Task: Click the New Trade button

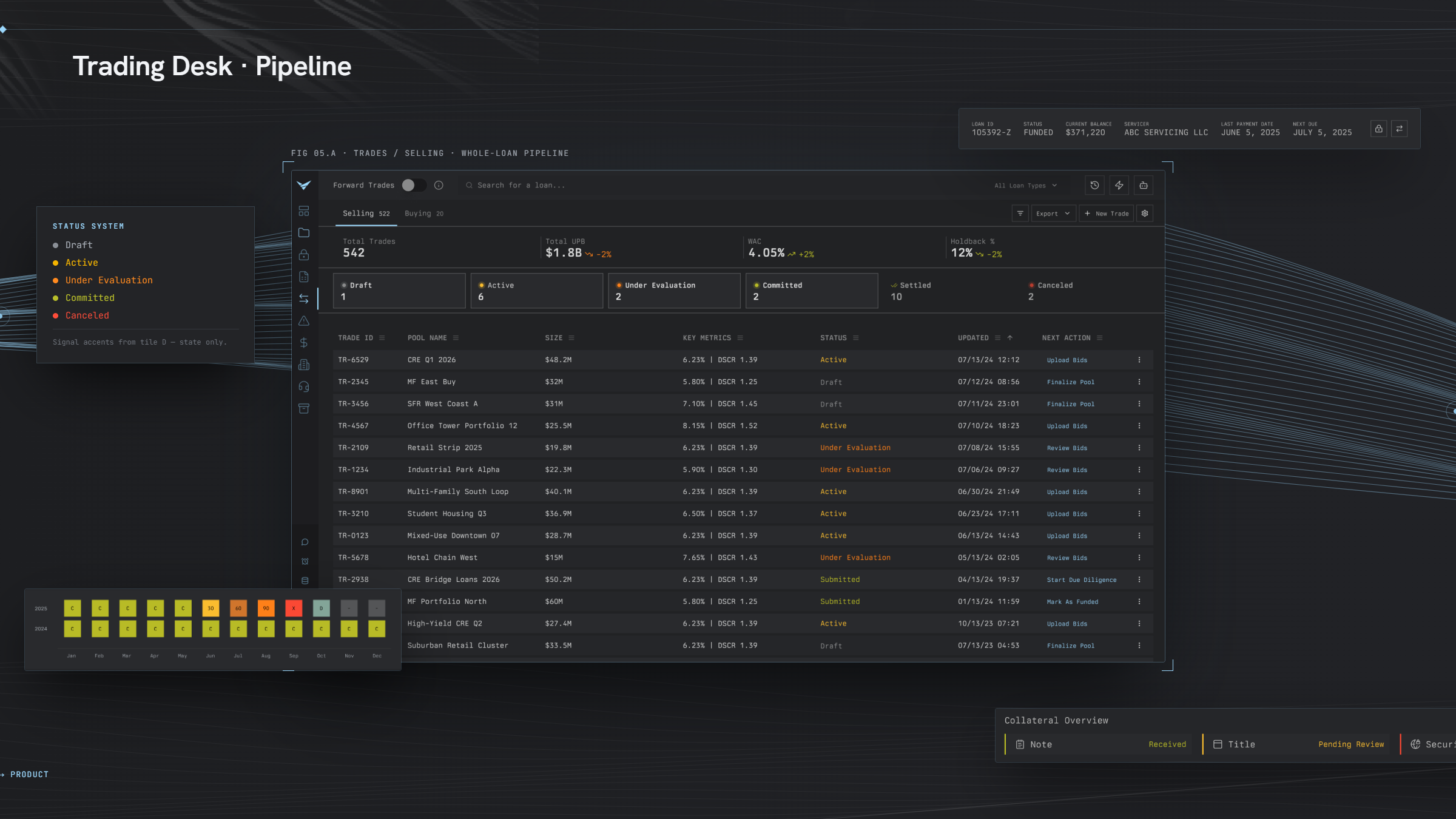Action: click(x=1107, y=214)
